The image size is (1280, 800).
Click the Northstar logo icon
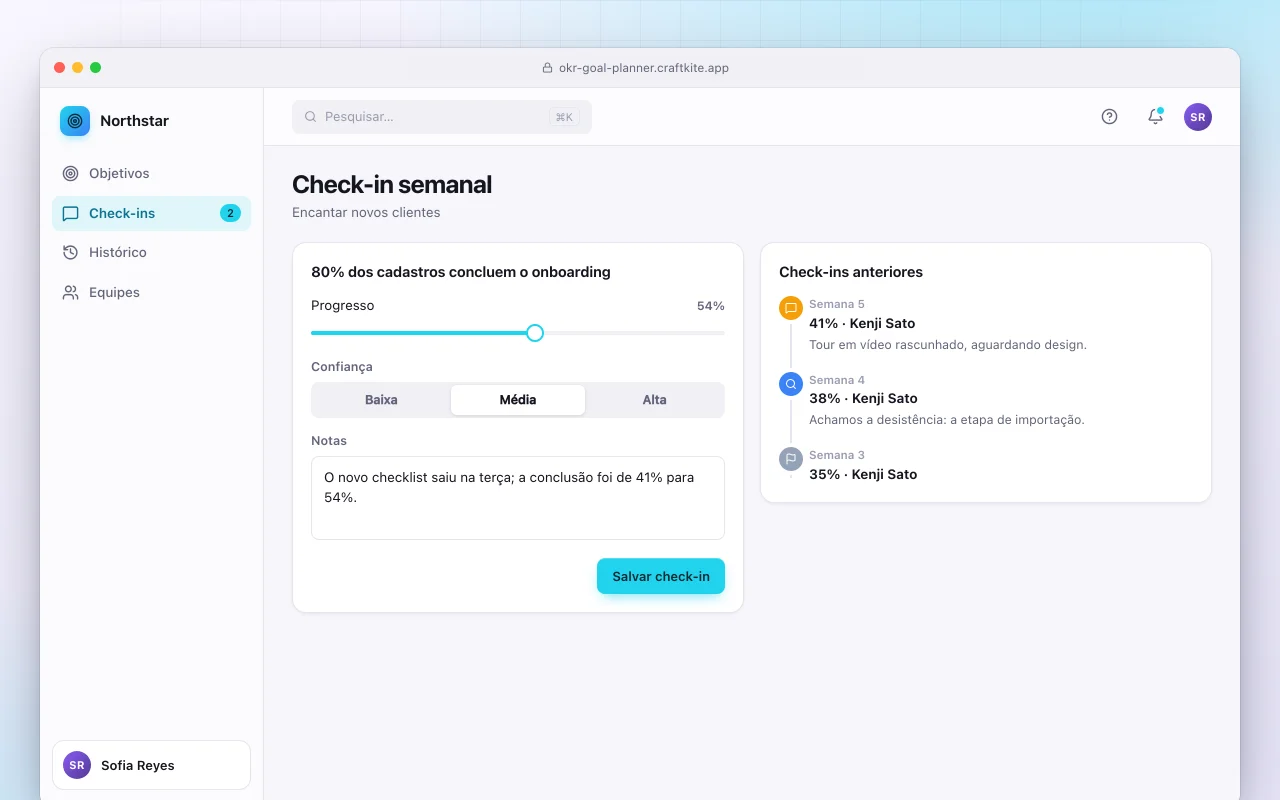pyautogui.click(x=75, y=121)
